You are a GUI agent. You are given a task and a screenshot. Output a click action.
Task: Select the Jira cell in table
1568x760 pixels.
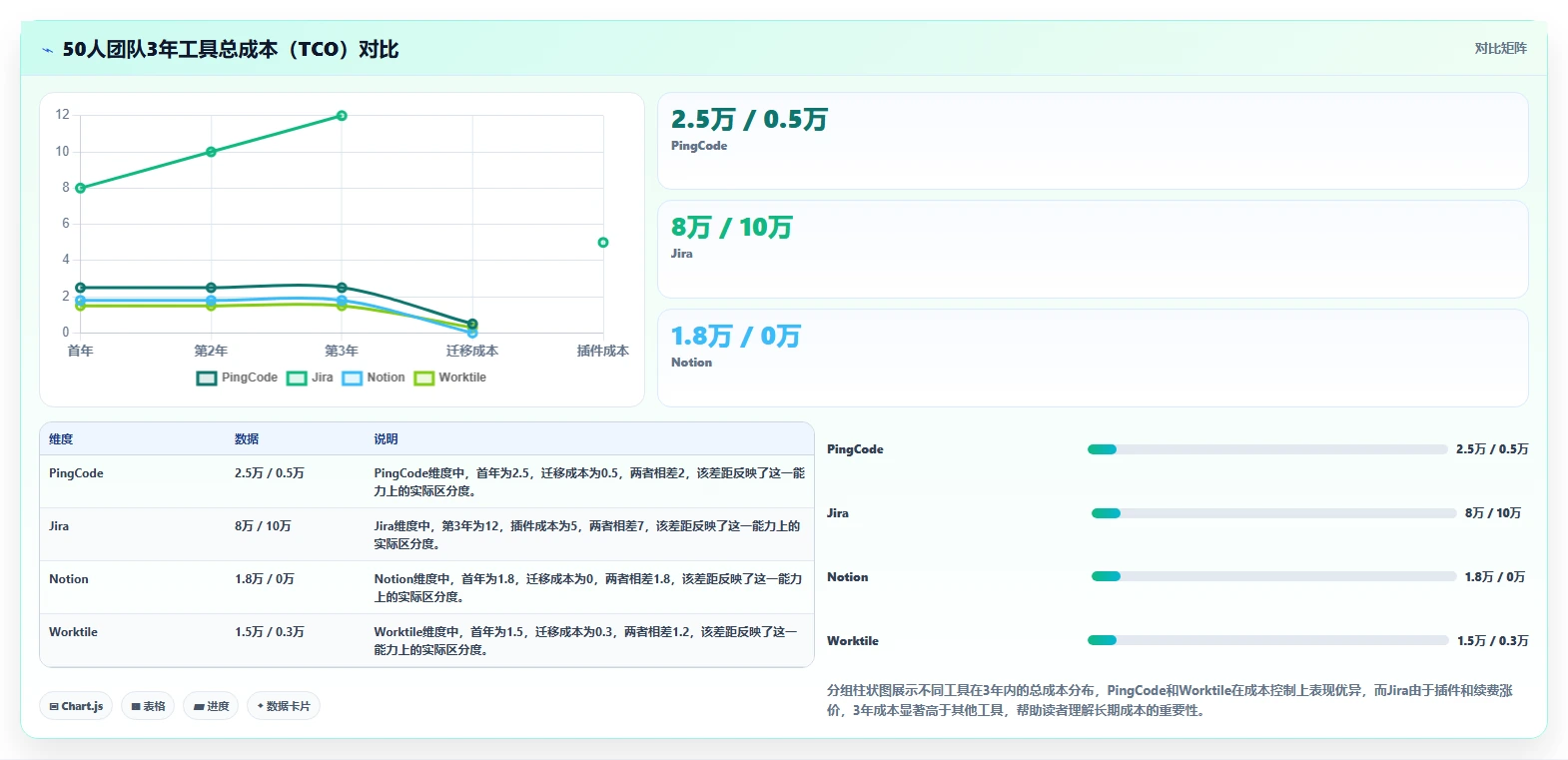click(x=59, y=526)
